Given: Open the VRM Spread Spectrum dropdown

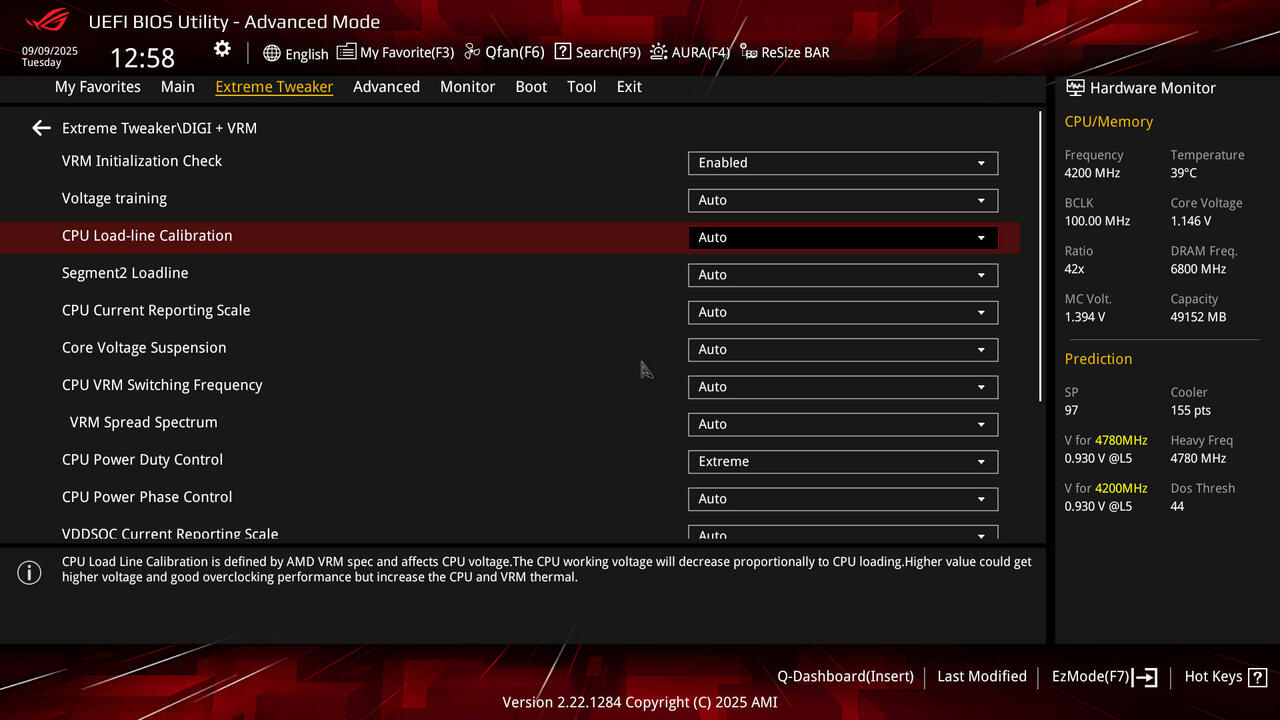Looking at the screenshot, I should 843,424.
